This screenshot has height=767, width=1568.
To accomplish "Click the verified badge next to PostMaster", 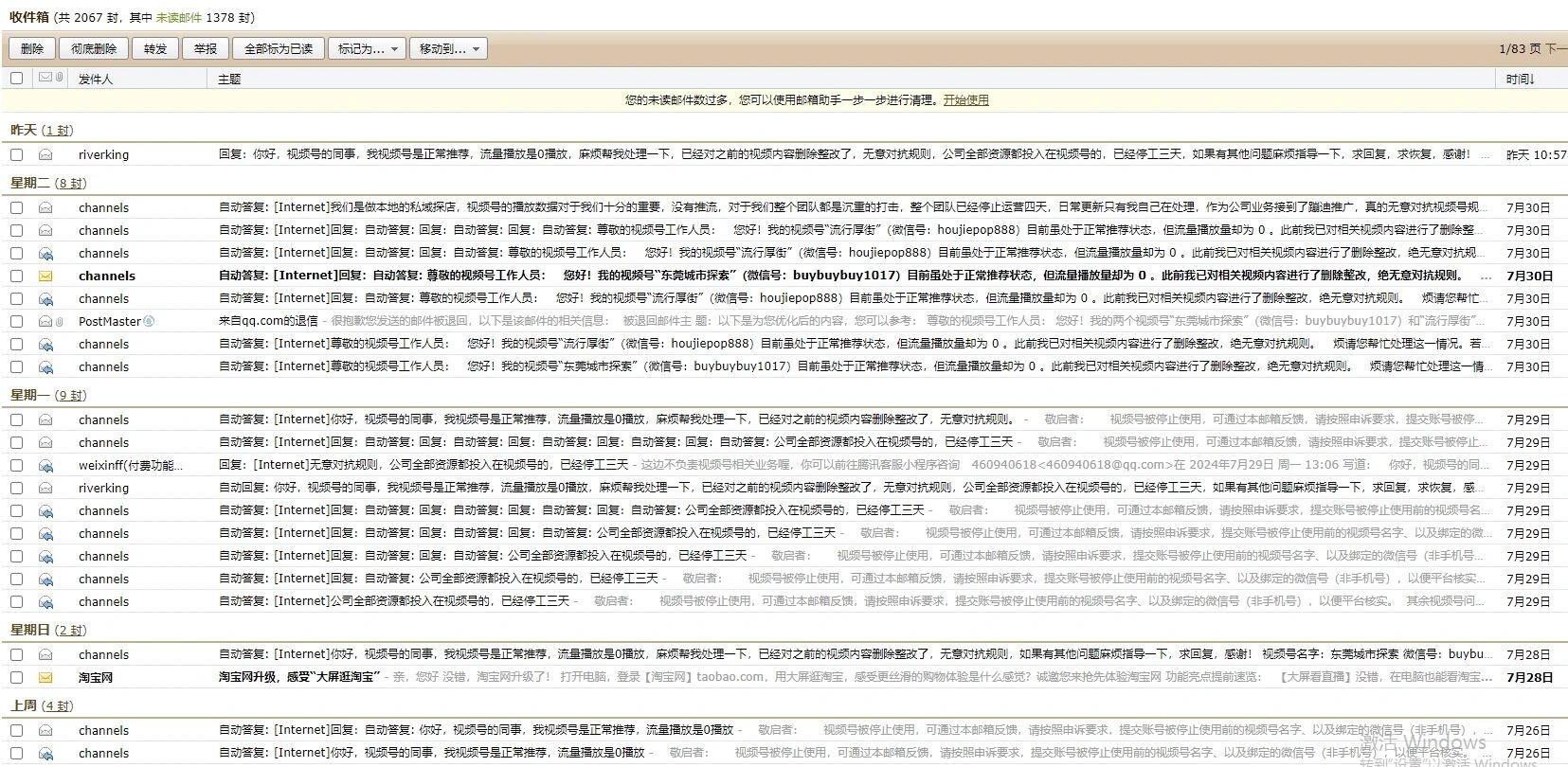I will coord(149,321).
